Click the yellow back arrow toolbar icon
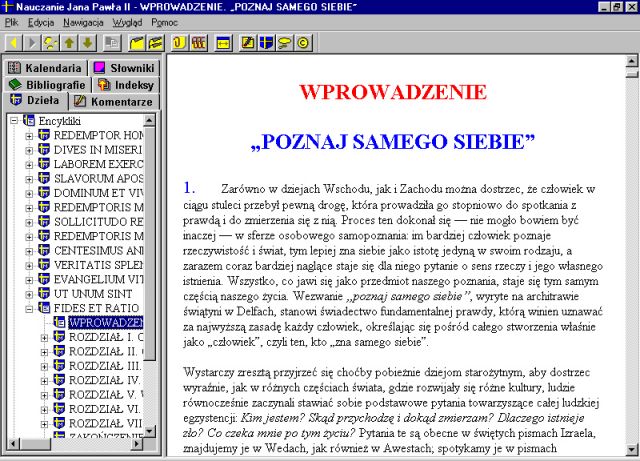 pos(13,43)
